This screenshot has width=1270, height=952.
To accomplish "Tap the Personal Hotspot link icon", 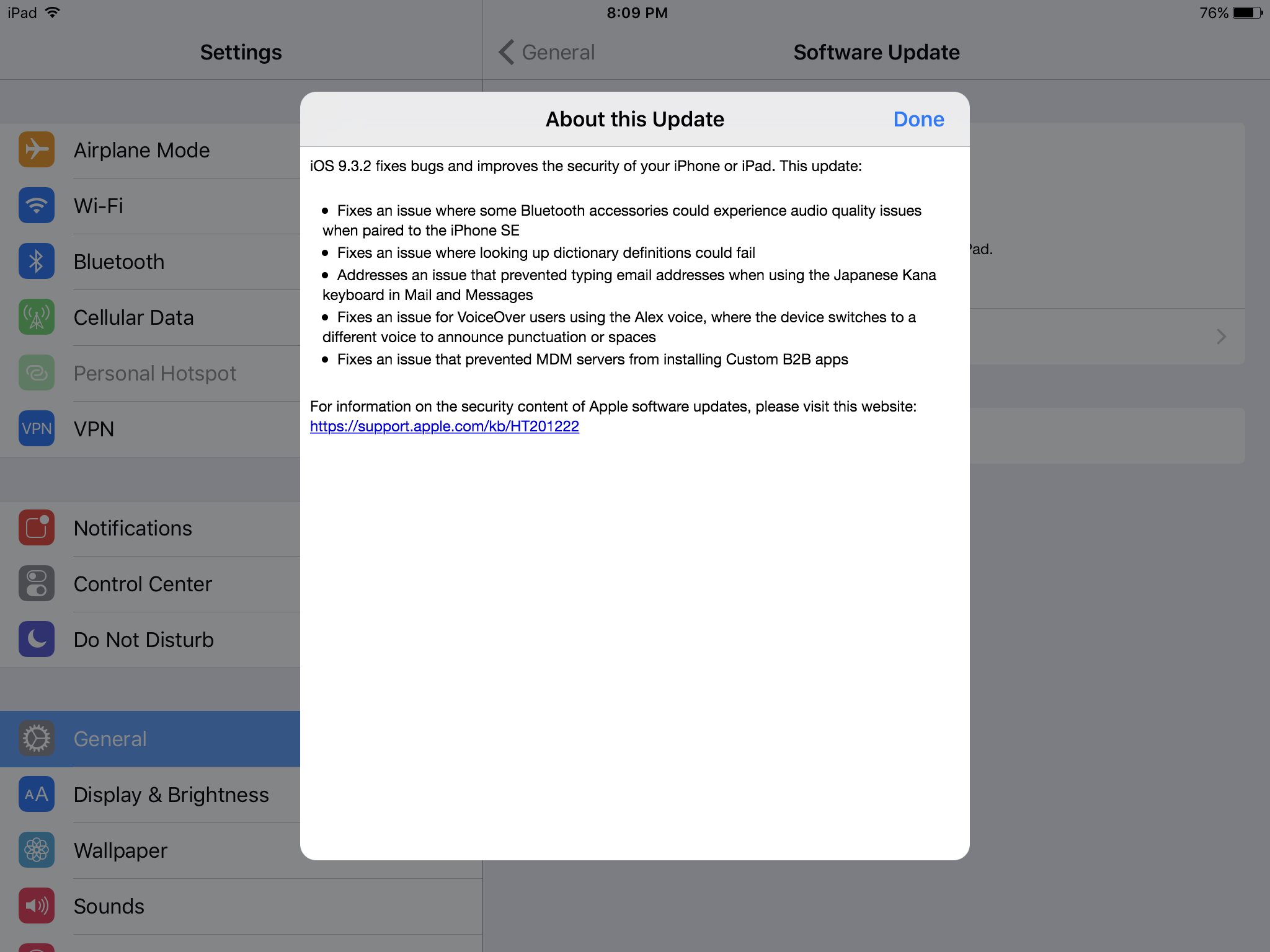I will 37,372.
